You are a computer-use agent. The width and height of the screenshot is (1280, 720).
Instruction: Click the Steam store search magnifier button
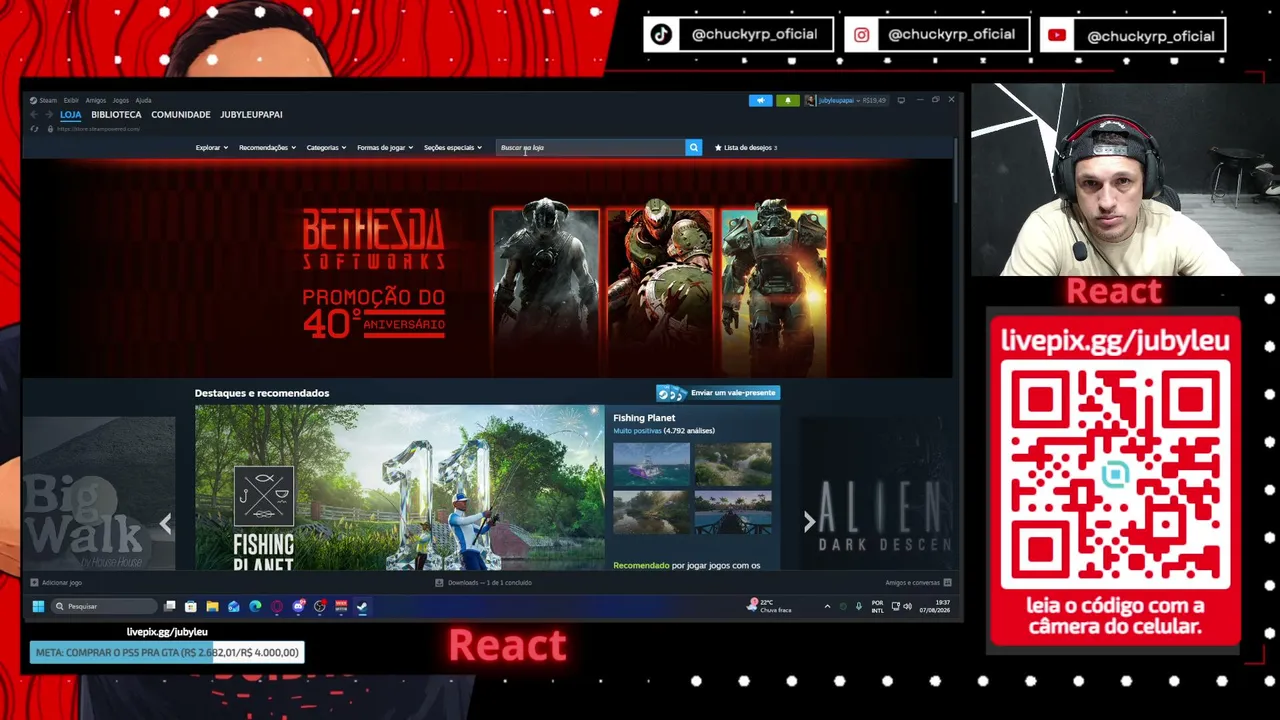coord(693,147)
